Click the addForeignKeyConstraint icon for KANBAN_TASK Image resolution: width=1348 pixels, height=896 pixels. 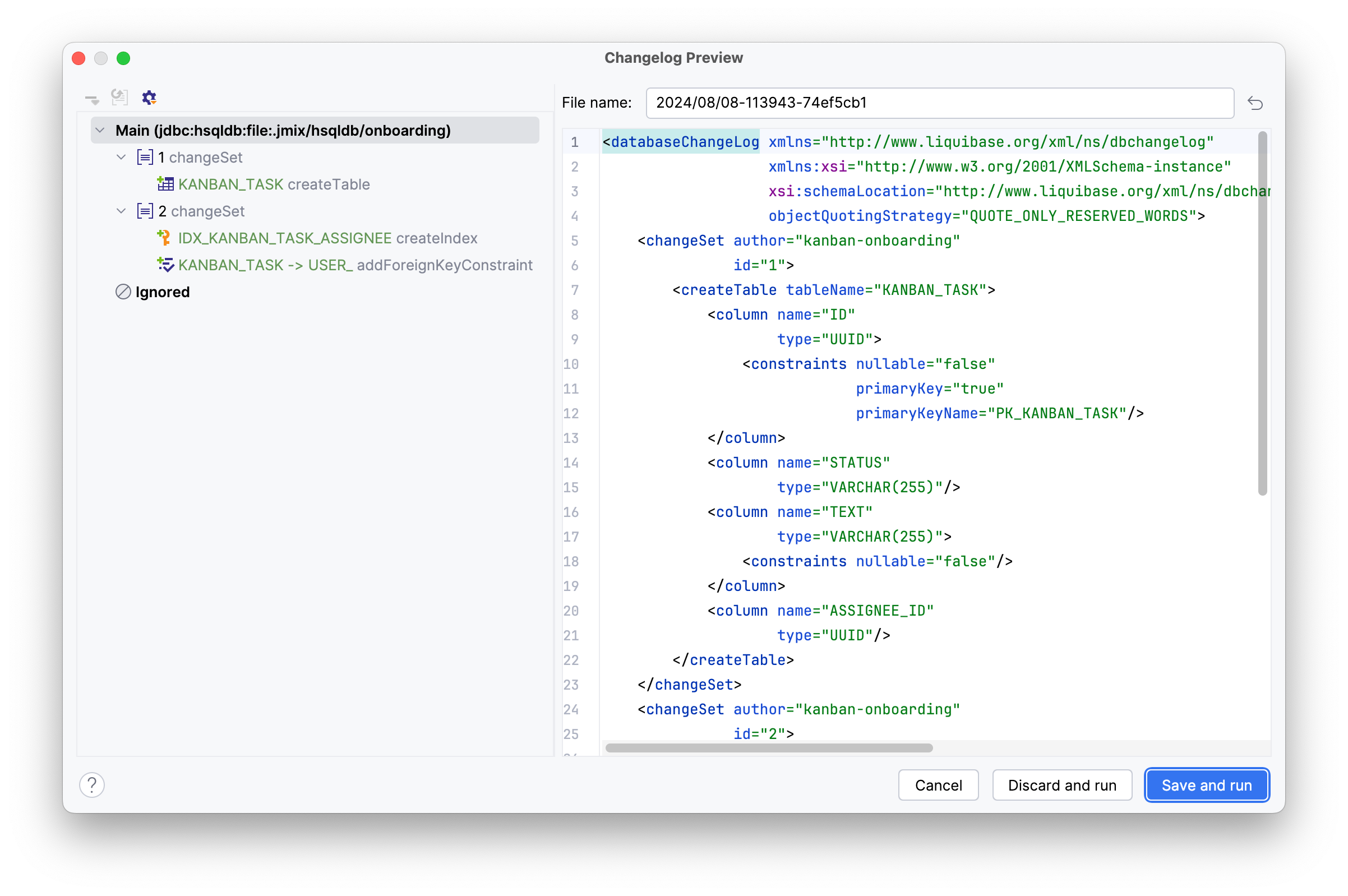tap(165, 265)
